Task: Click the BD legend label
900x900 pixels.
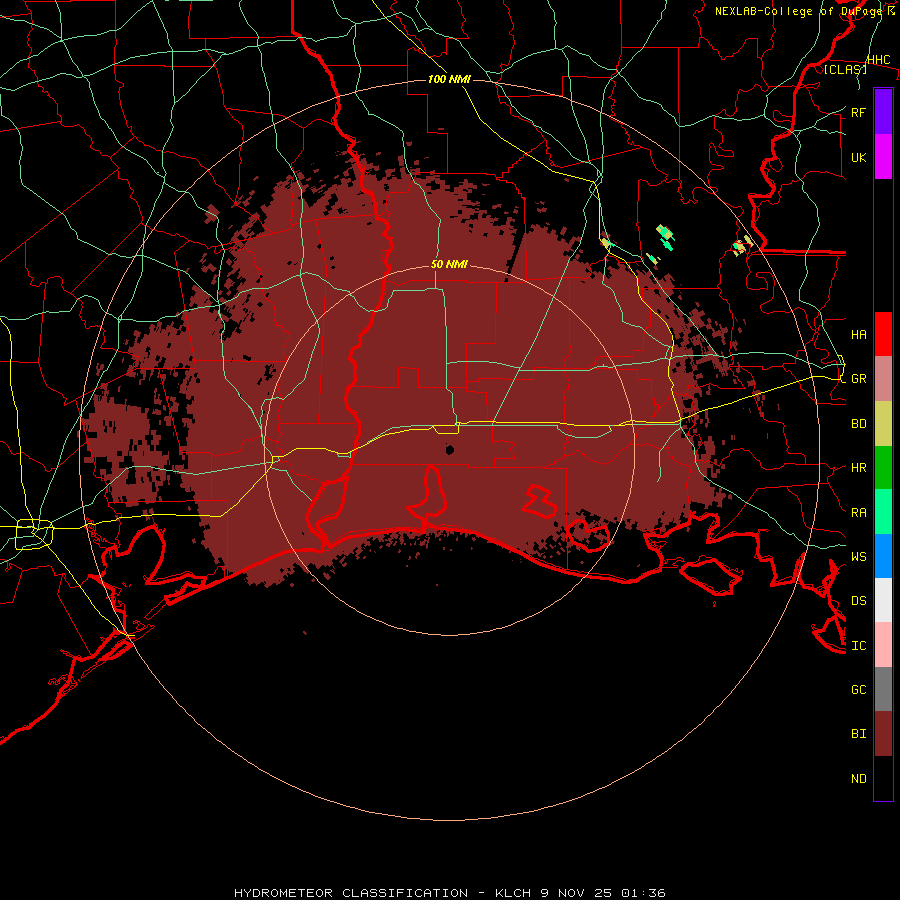Action: coord(858,424)
